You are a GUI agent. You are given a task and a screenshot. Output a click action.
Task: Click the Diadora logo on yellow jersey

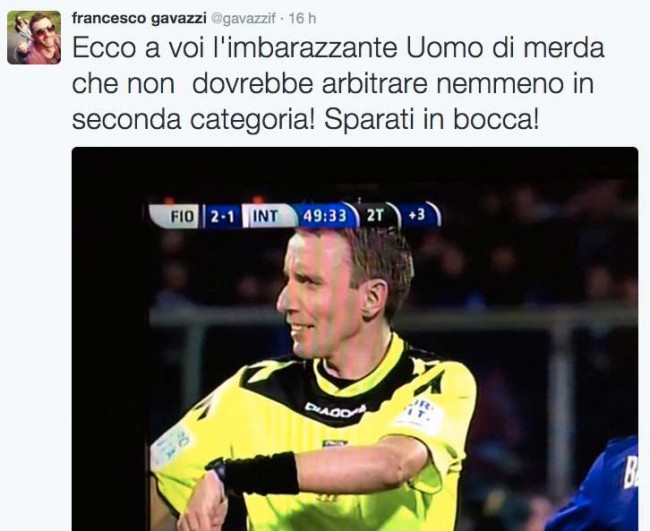point(335,411)
